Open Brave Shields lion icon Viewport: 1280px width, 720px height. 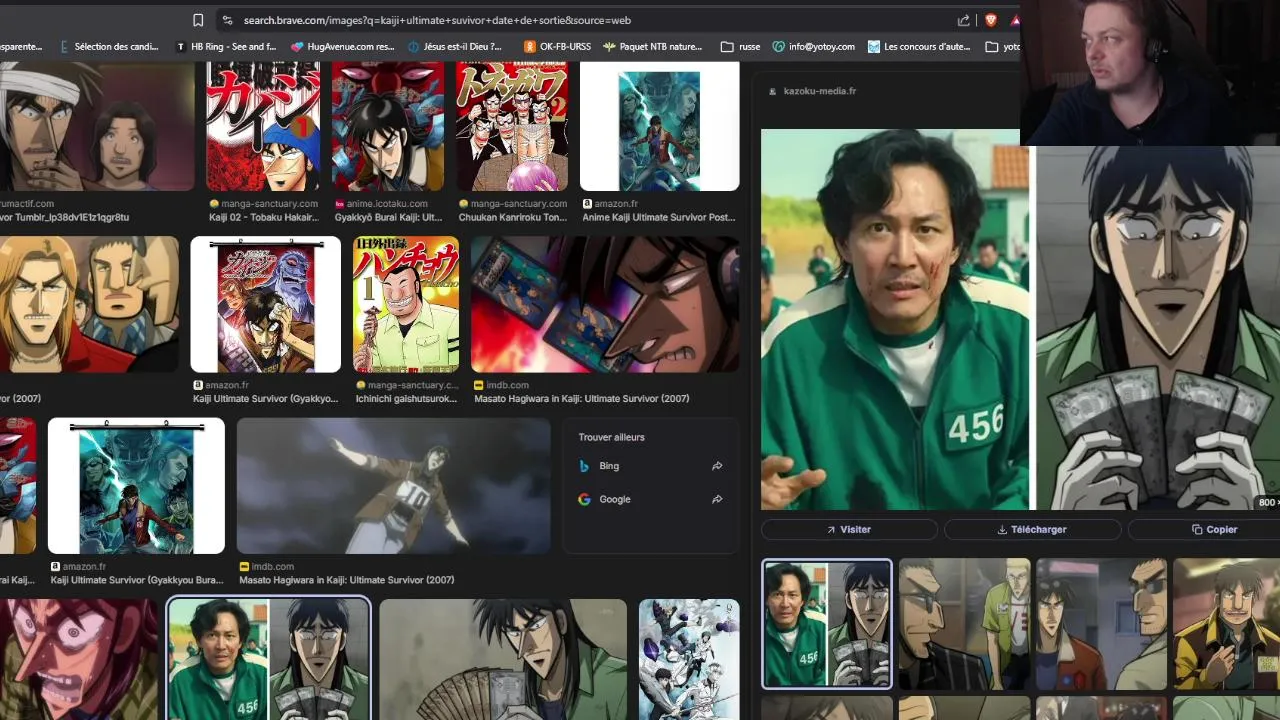[x=991, y=20]
